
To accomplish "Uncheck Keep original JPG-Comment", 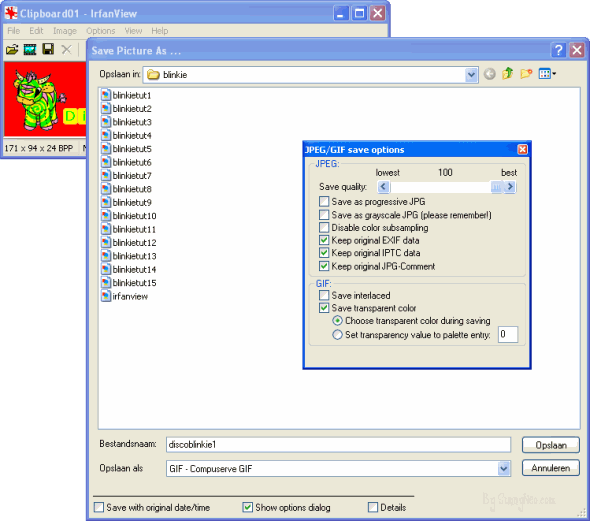I will pyautogui.click(x=324, y=266).
